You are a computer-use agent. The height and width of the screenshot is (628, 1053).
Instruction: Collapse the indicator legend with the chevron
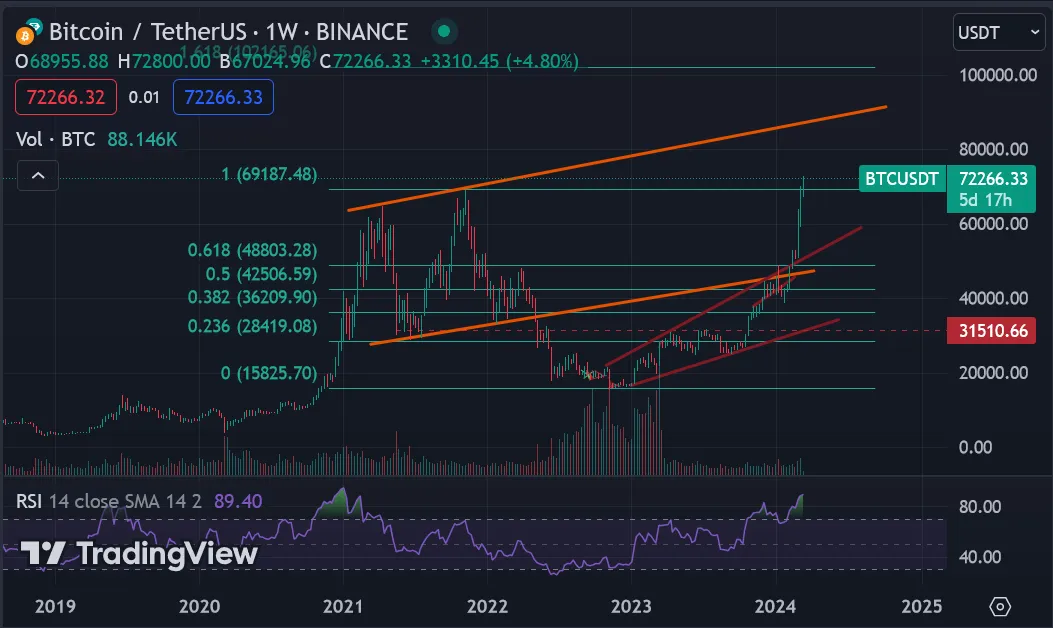pyautogui.click(x=38, y=176)
